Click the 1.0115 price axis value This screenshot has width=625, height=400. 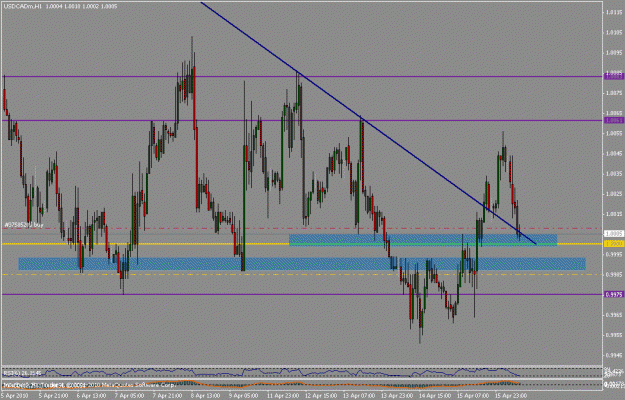pyautogui.click(x=613, y=12)
